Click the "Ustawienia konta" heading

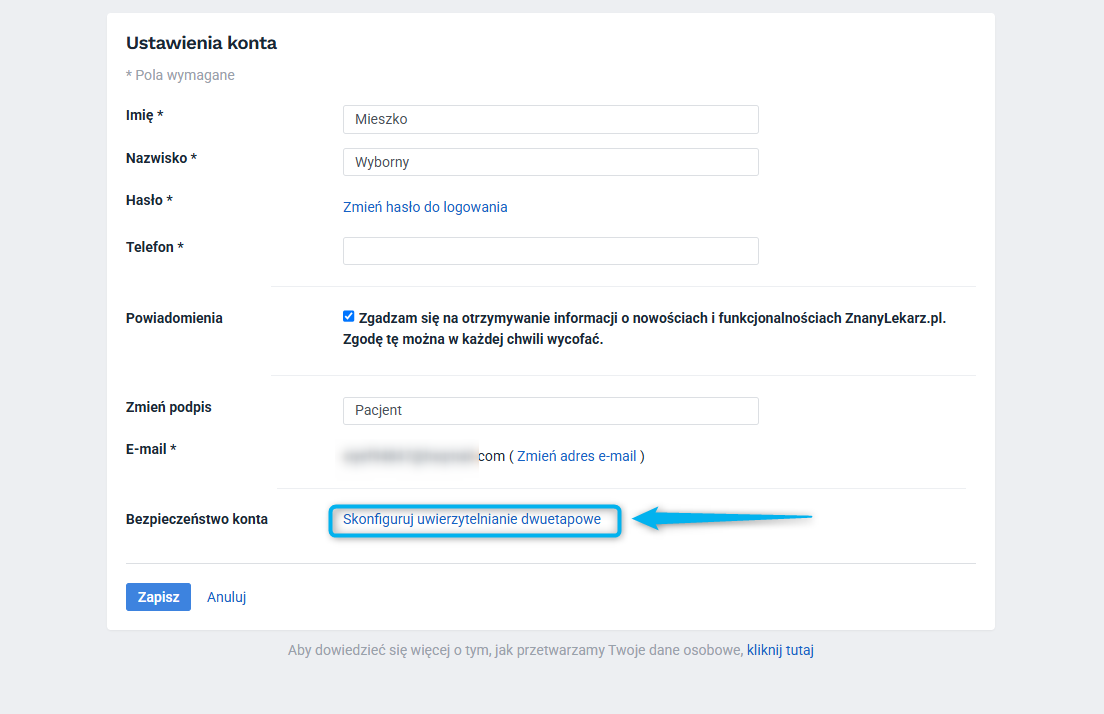pyautogui.click(x=201, y=43)
